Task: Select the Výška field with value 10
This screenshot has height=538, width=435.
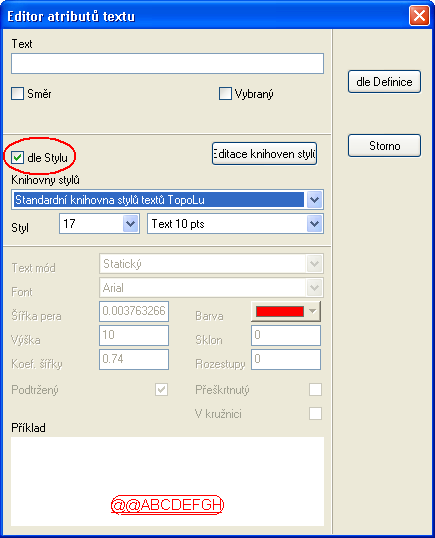Action: click(134, 335)
